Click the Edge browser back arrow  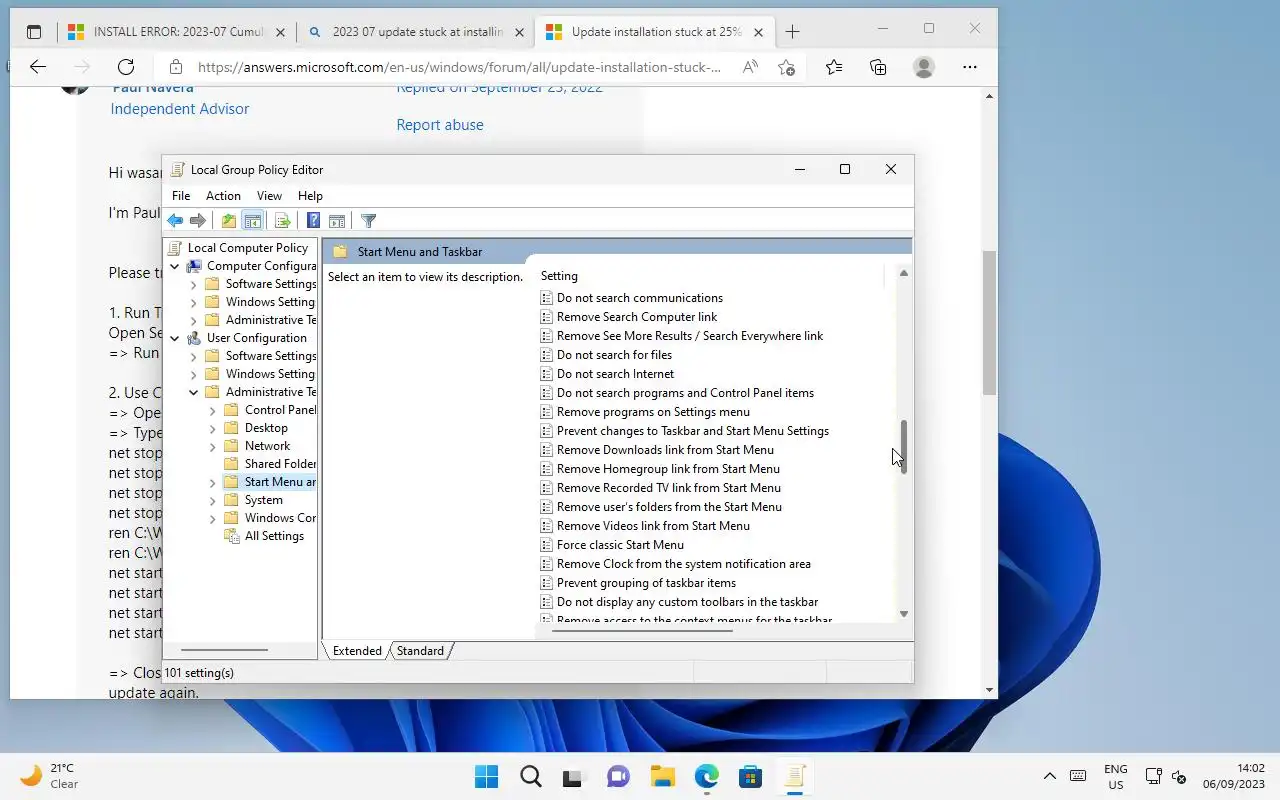tap(38, 67)
